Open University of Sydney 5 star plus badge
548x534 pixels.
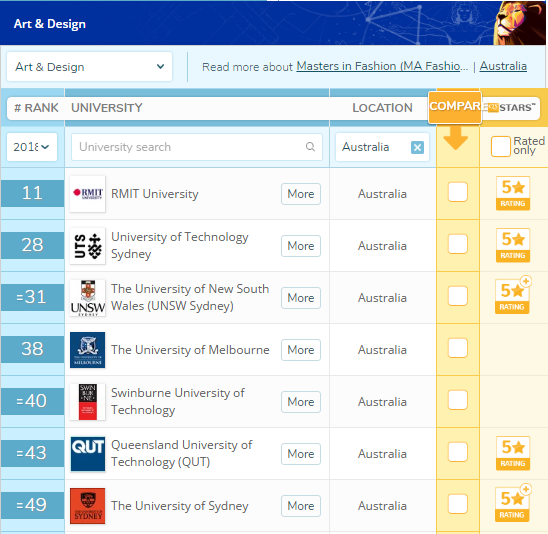513,503
